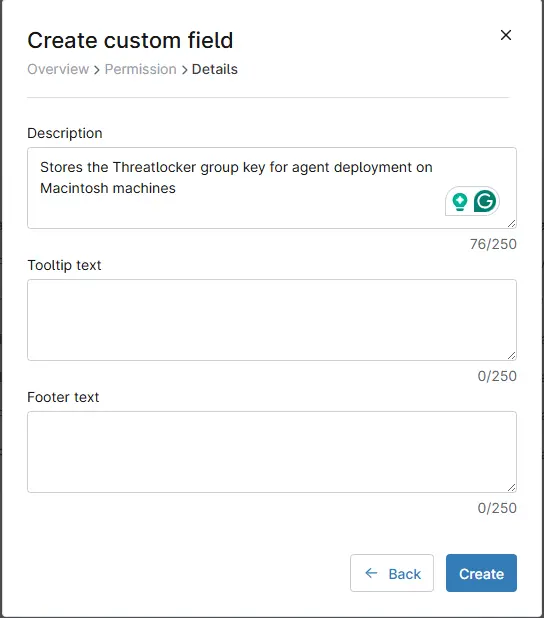Viewport: 544px width, 618px height.
Task: Click the Footer text label
Action: point(63,397)
